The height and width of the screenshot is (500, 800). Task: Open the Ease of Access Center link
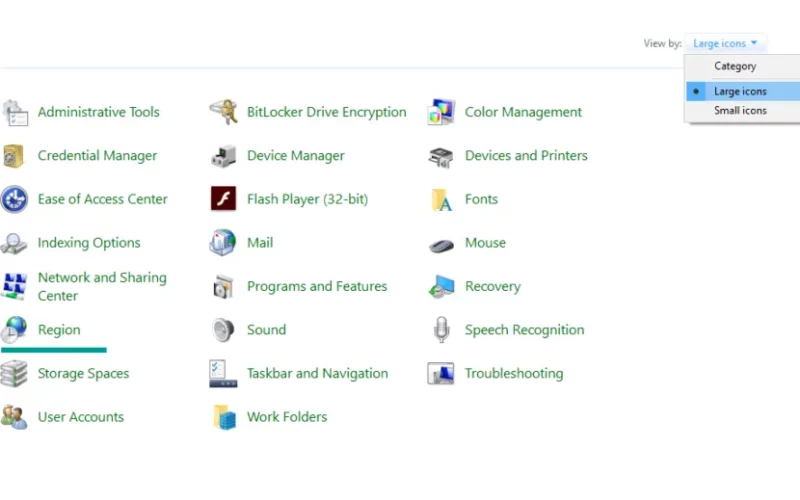[103, 199]
